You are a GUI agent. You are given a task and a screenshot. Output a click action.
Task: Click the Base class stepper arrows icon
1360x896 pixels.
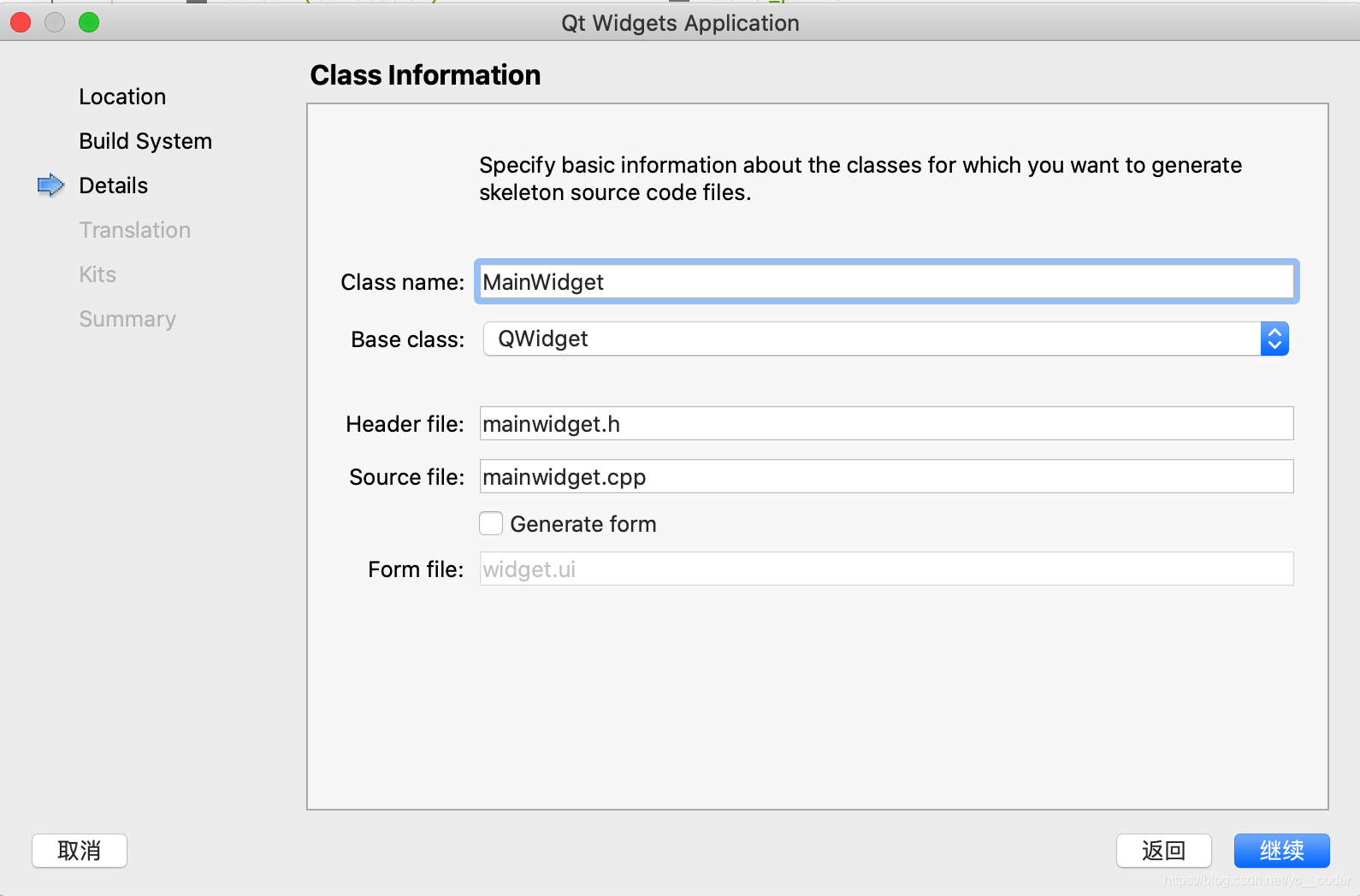(1274, 339)
